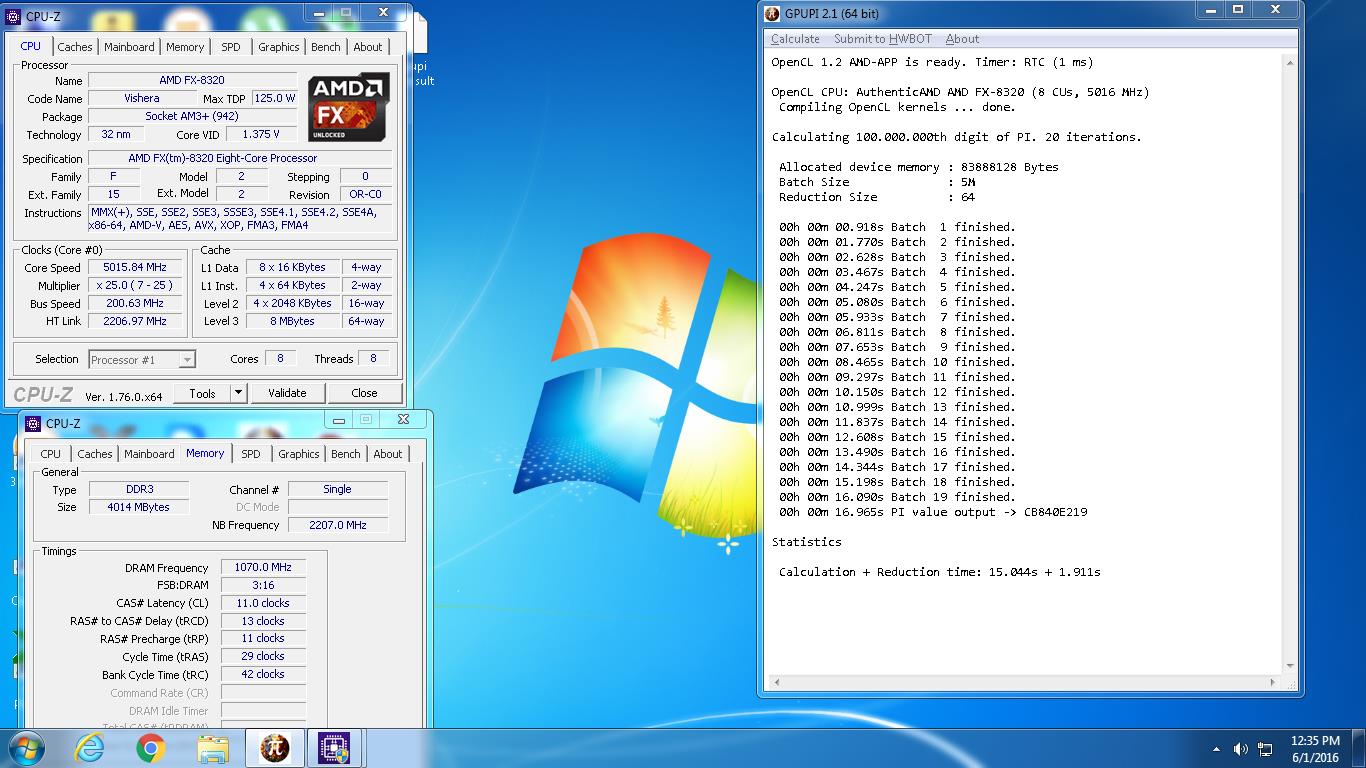Click the Batch 10 finished line
Viewport: 1366px width, 768px height.
[897, 362]
